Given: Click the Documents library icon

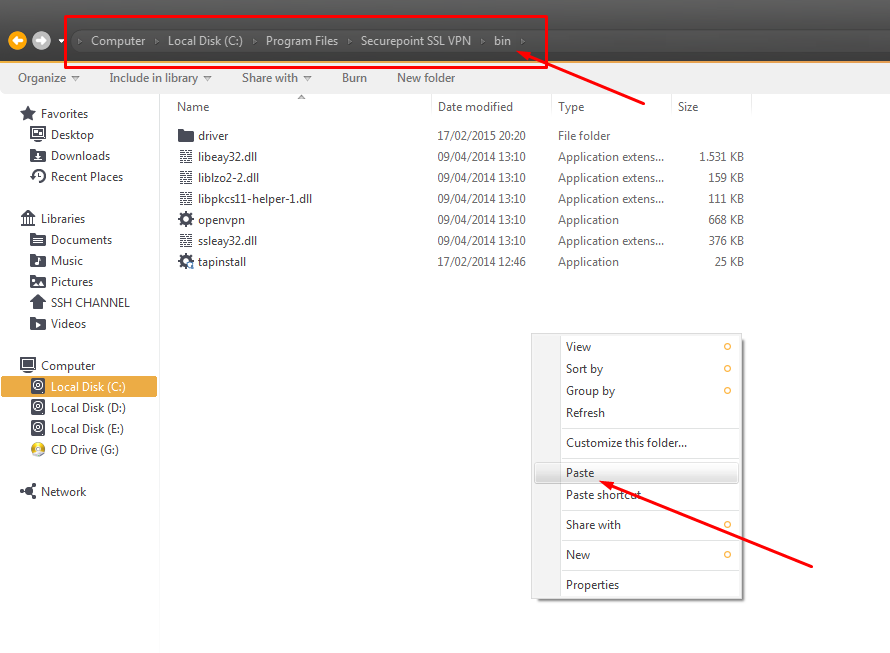Looking at the screenshot, I should [38, 240].
